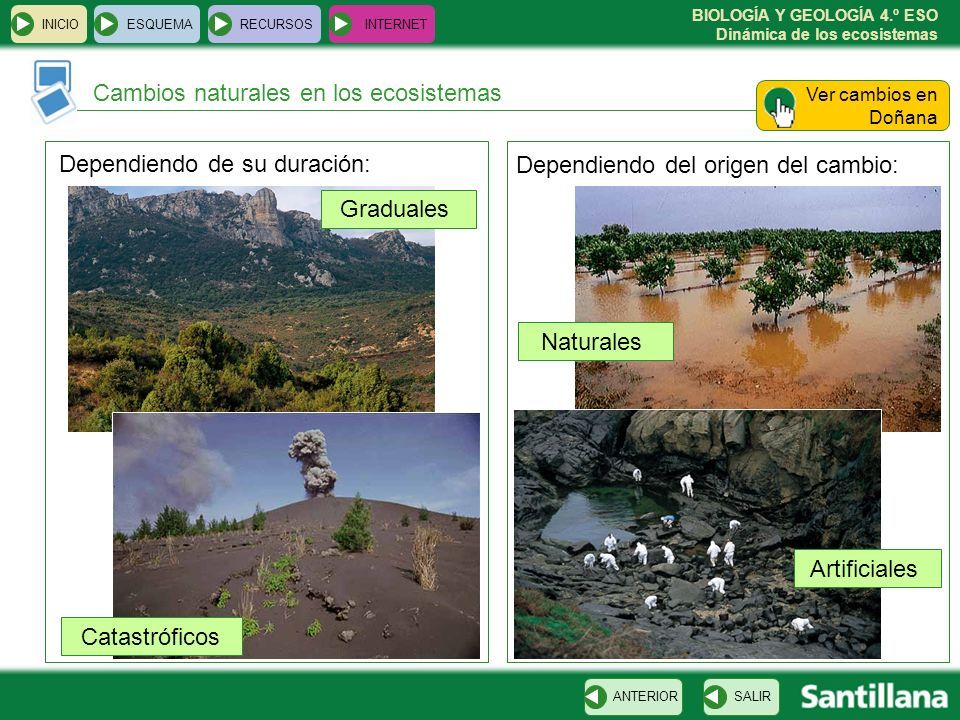Click text 'Dependiendo de su duración:'
This screenshot has width=960, height=720.
(x=215, y=164)
